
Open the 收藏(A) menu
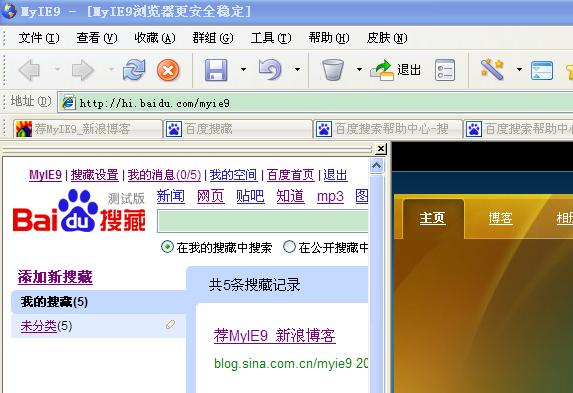coord(155,38)
